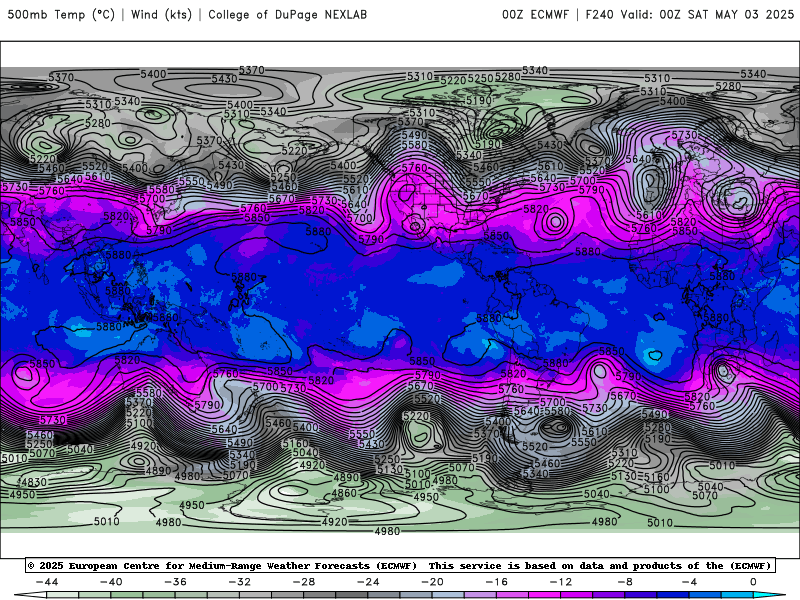Click the -12 colorbar label
This screenshot has width=800, height=600.
point(561,582)
